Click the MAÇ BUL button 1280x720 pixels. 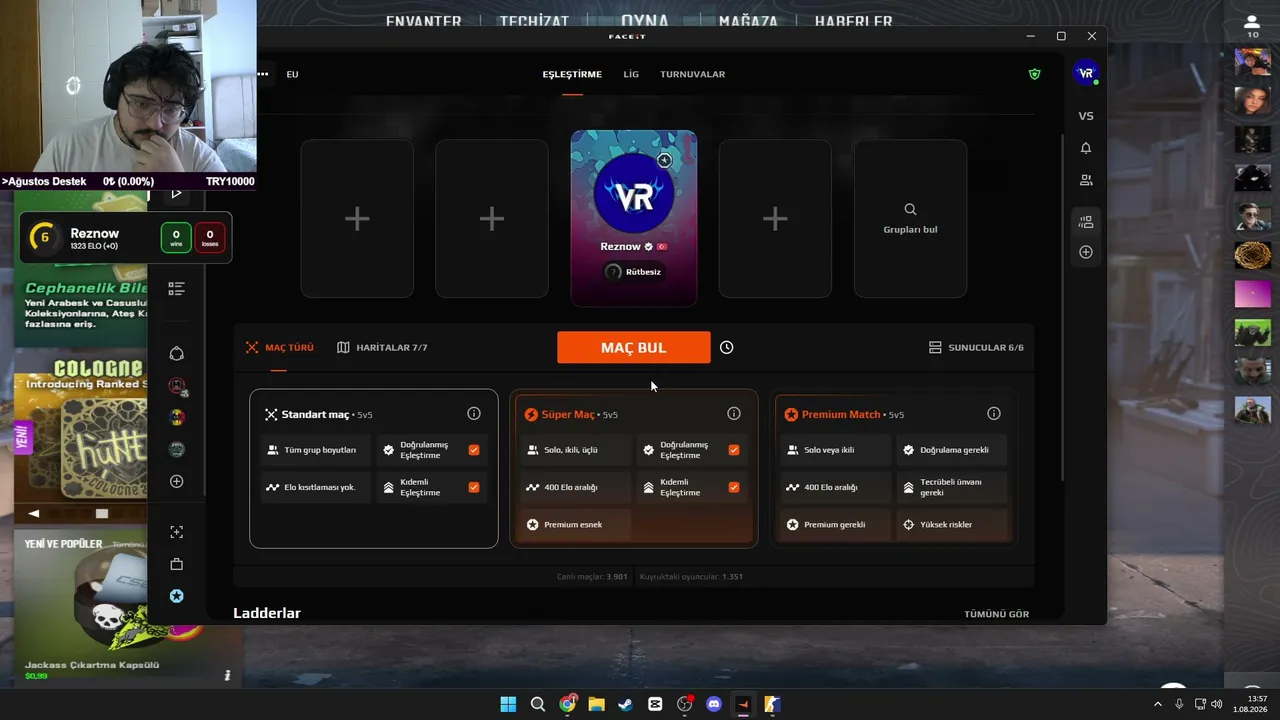coord(634,347)
